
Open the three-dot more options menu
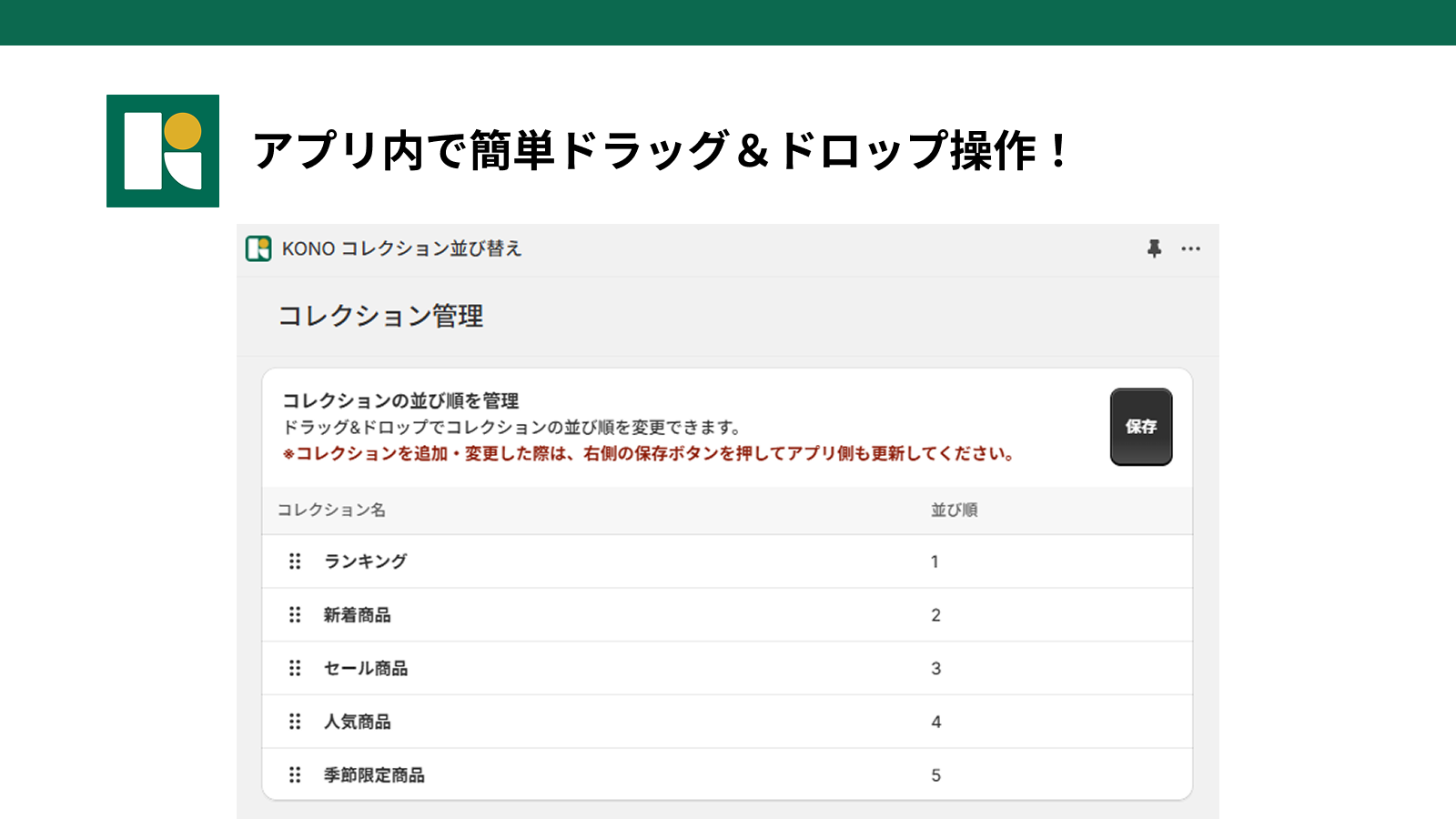pos(1190,248)
